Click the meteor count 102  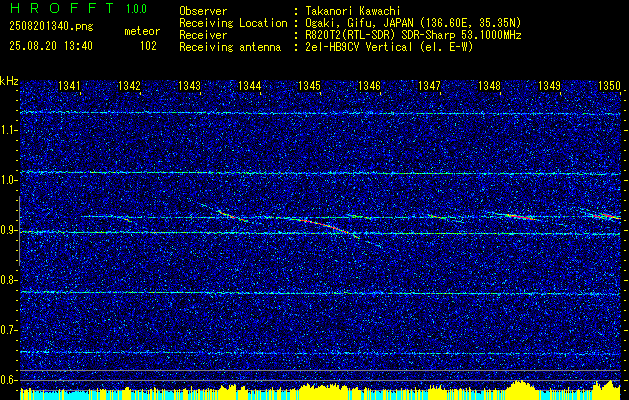pos(148,46)
